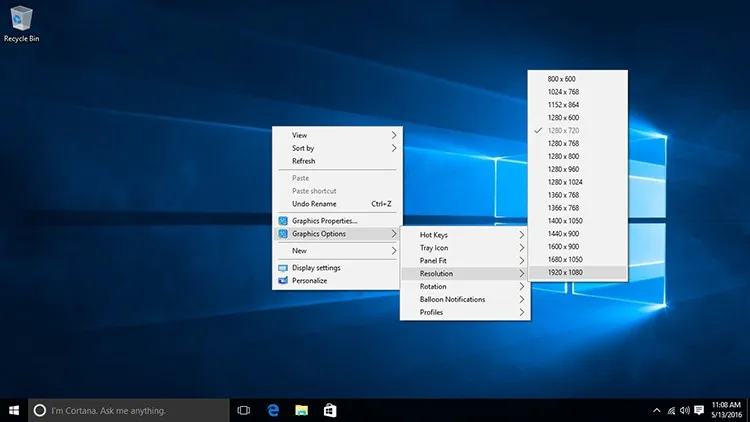
Task: Open File Explorer from the taskbar
Action: (x=301, y=410)
